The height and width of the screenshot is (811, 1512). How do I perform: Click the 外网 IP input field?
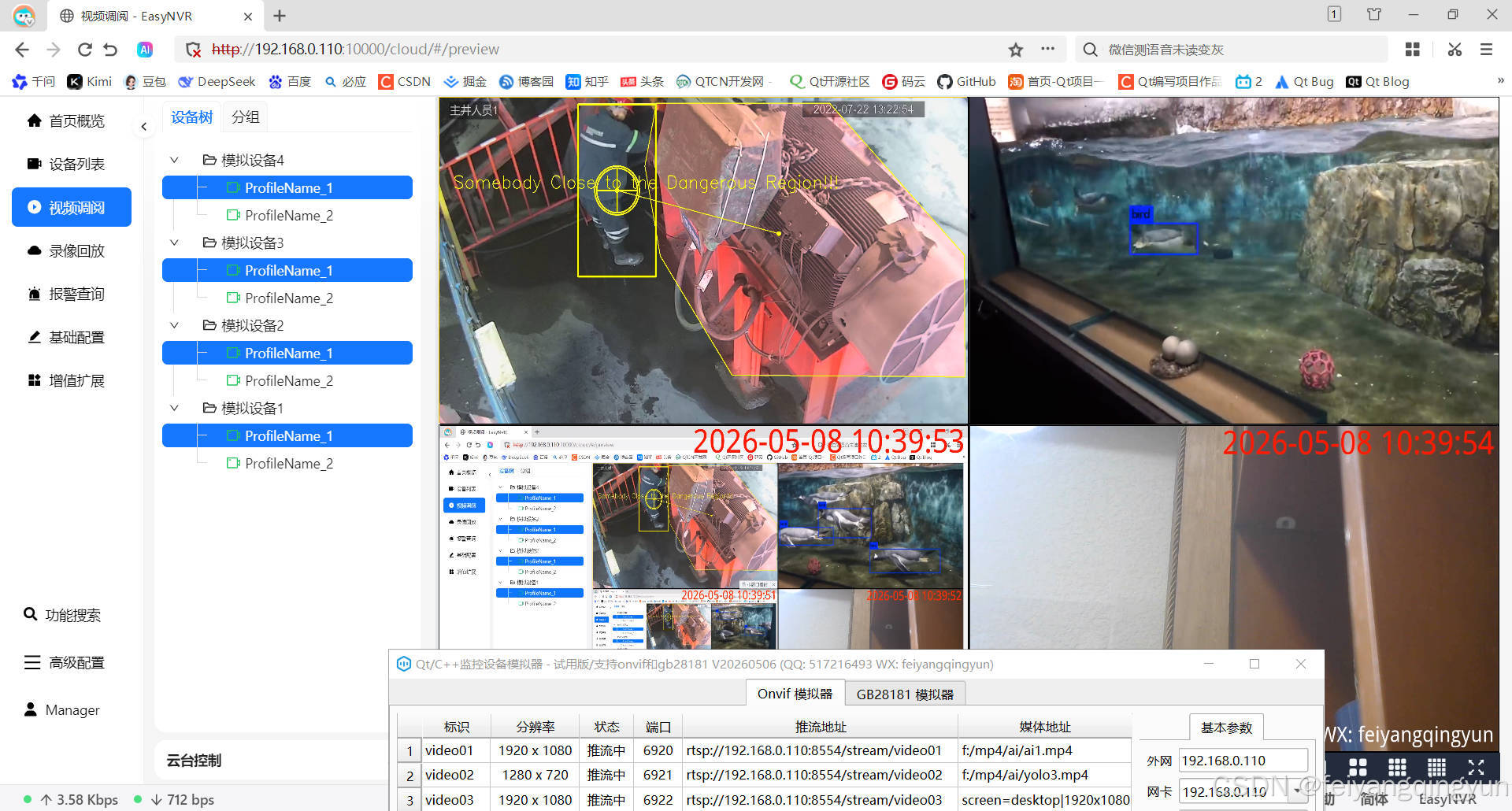(x=1243, y=761)
